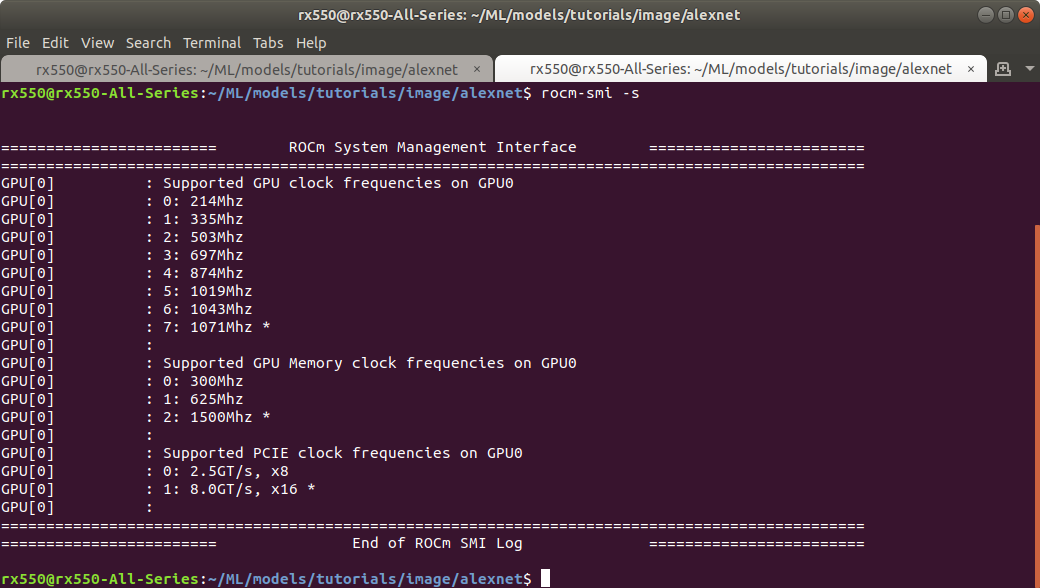
Task: Close the active second terminal tab
Action: coord(971,69)
